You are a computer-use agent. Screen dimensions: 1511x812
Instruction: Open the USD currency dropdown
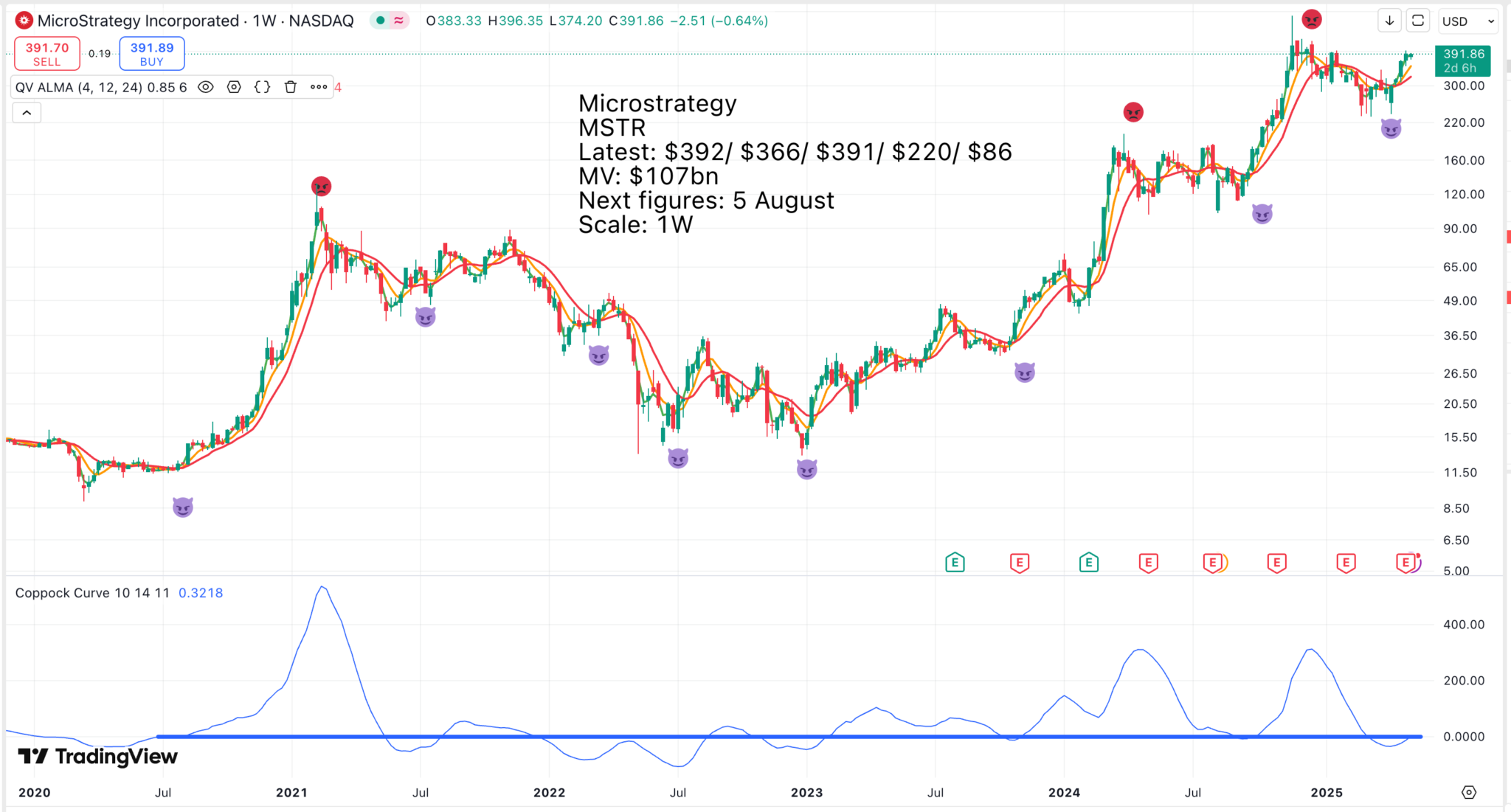tap(1468, 21)
